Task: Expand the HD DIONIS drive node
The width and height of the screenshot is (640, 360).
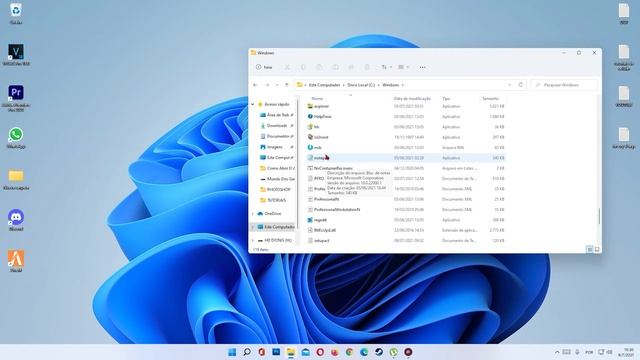Action: tap(253, 240)
